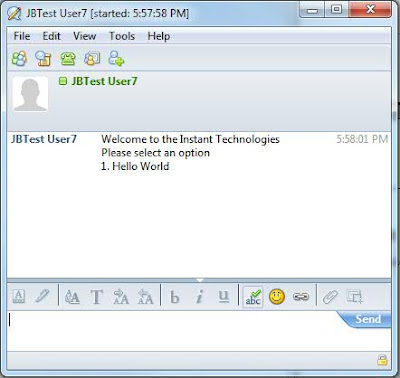The width and height of the screenshot is (400, 378).
Task: Click the JBTest User7 sender name in chat
Action: (x=44, y=139)
